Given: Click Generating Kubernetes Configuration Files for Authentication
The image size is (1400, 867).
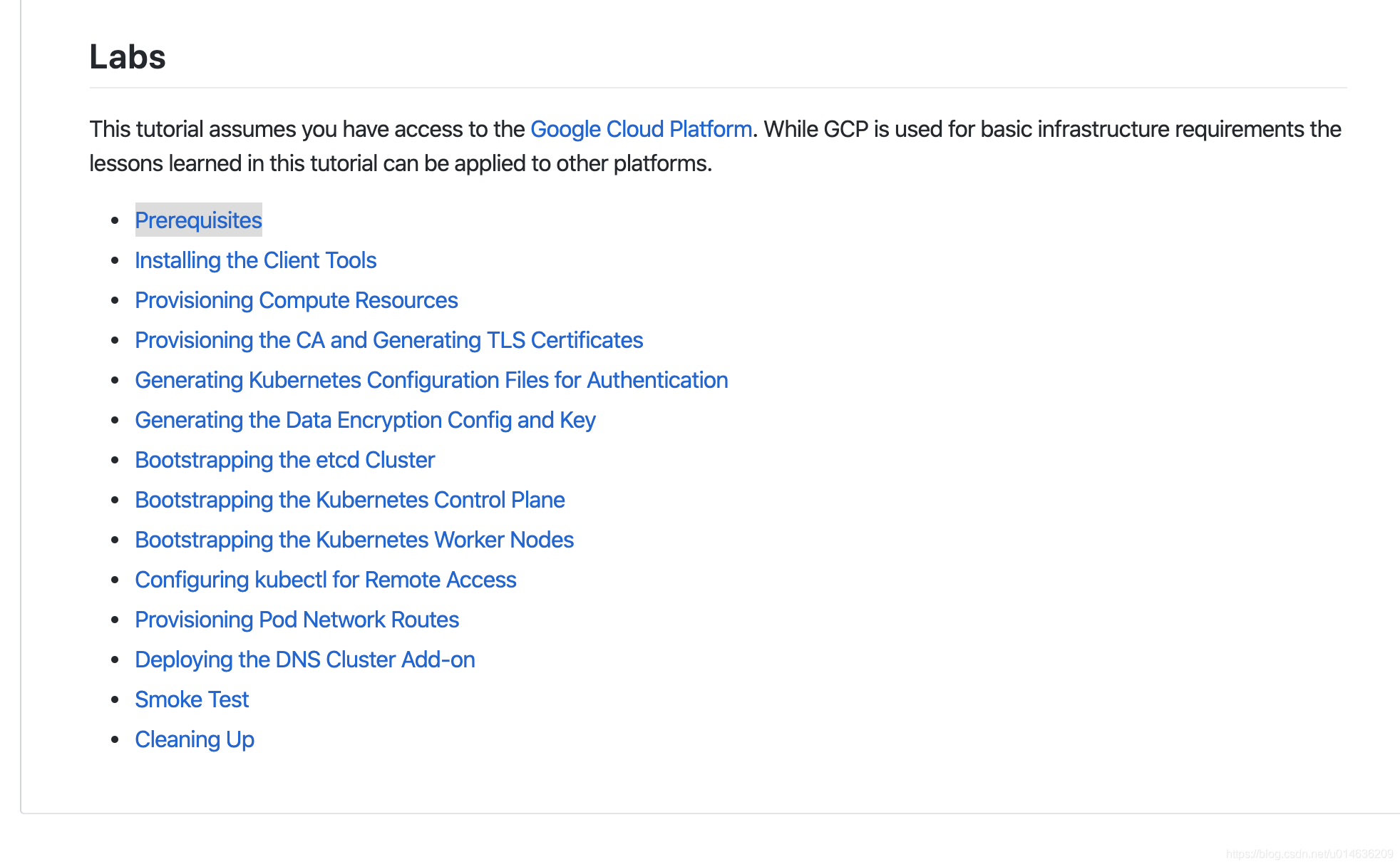Looking at the screenshot, I should (432, 379).
